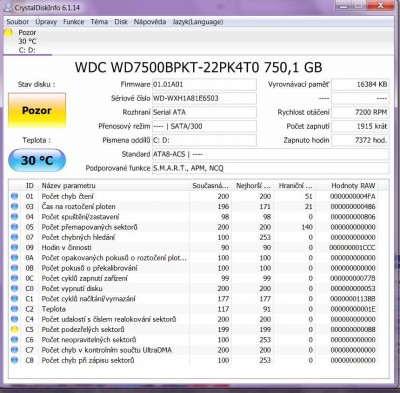The height and width of the screenshot is (393, 400).
Task: Click the CrystalDiskInfo title bar icon
Action: 8,7
